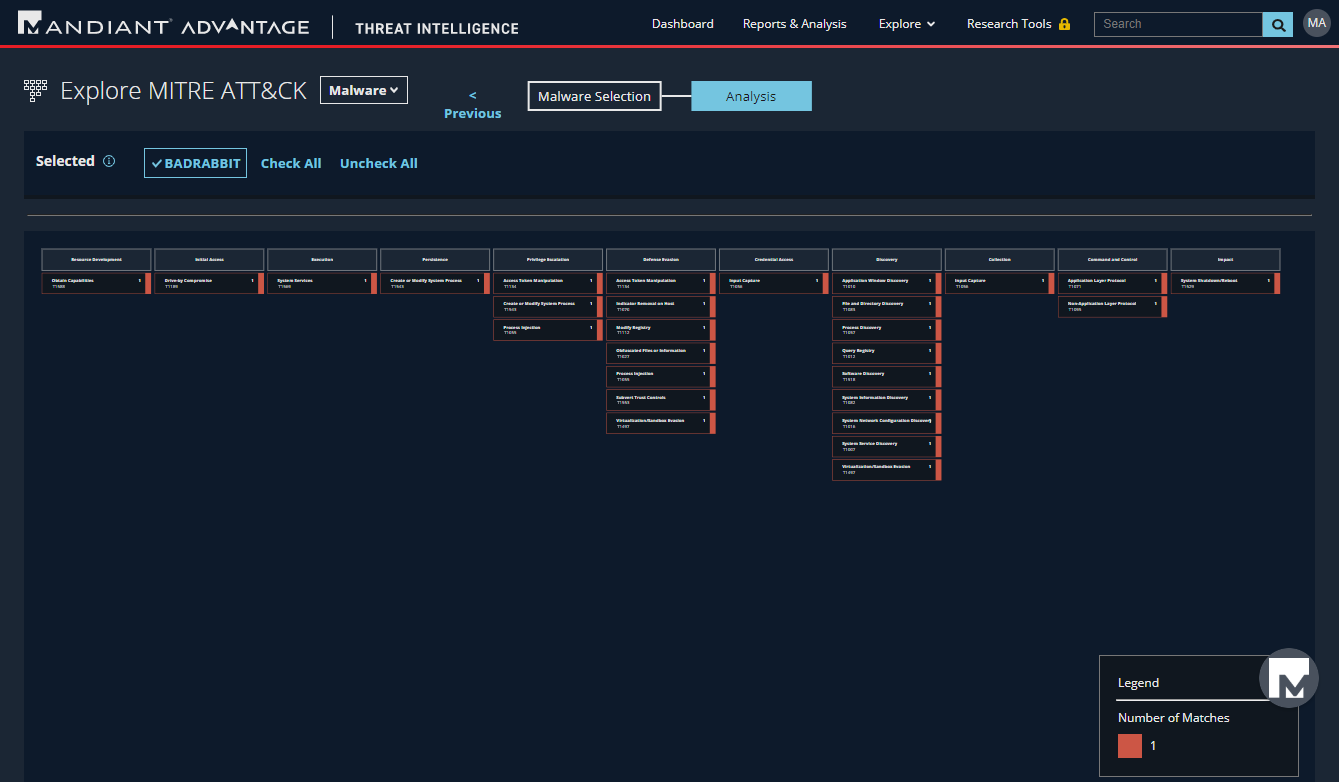Click the Collection tactic header
Viewport: 1339px width, 782px height.
click(1000, 259)
